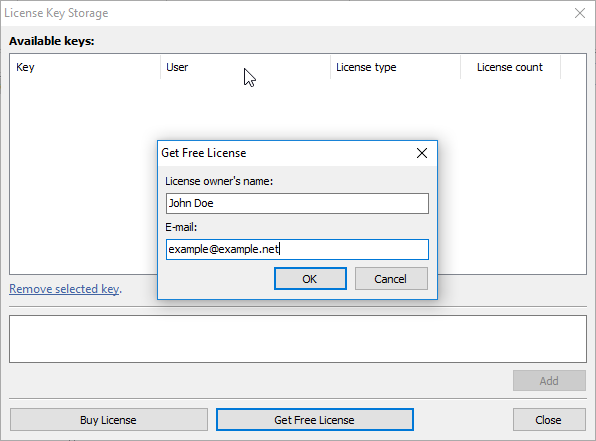Cancel the Get Free License dialog
This screenshot has height=441, width=596.
coord(391,279)
